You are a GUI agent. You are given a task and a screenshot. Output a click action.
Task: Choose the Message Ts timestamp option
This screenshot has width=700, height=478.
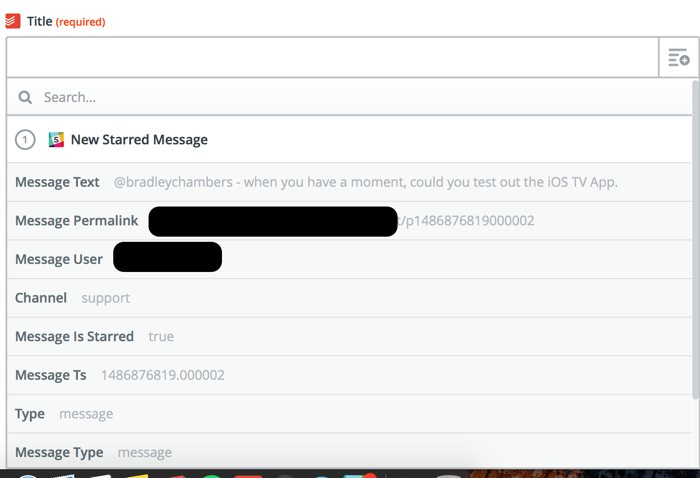pos(349,375)
